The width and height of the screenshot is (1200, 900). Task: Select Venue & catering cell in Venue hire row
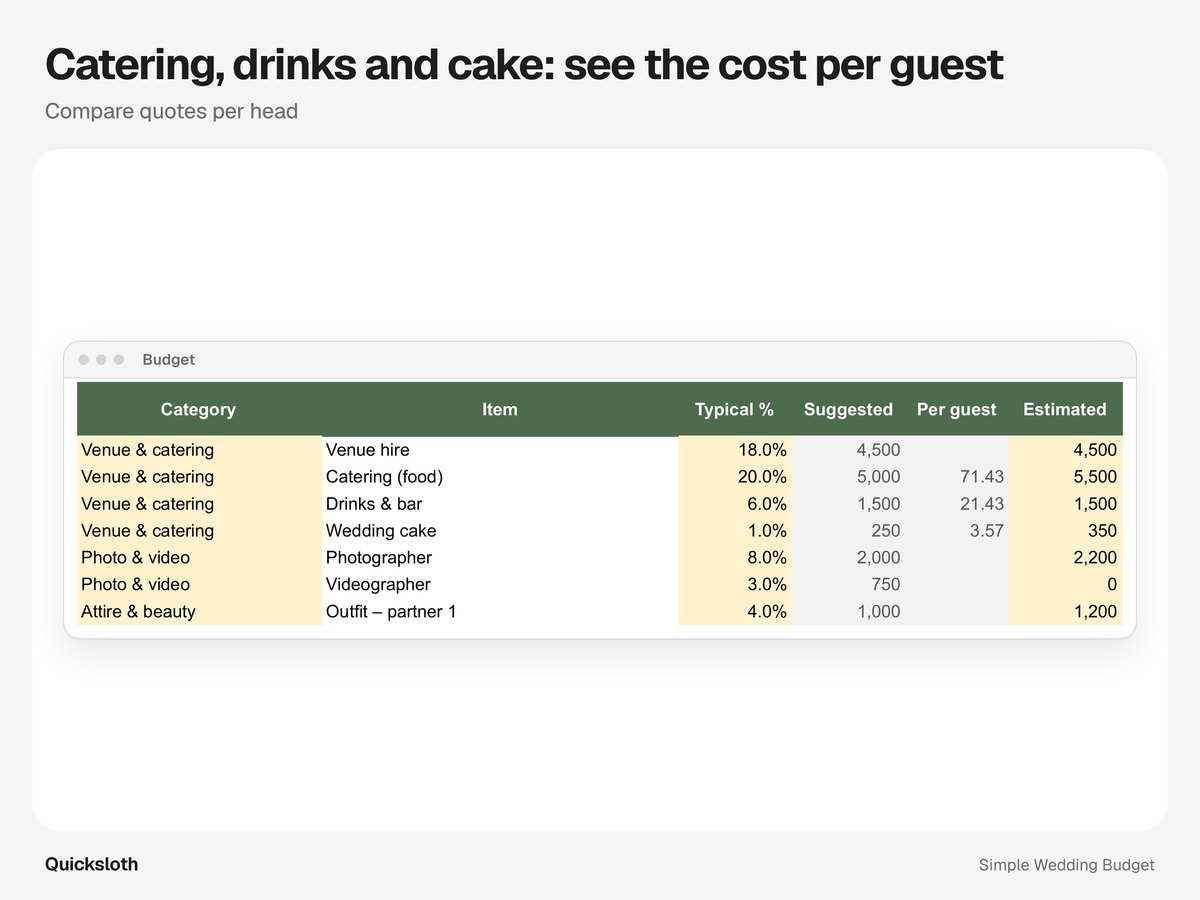pyautogui.click(x=199, y=450)
